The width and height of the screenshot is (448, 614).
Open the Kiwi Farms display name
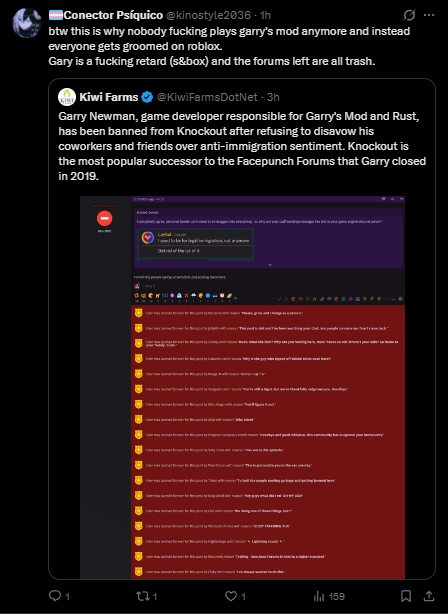(109, 97)
